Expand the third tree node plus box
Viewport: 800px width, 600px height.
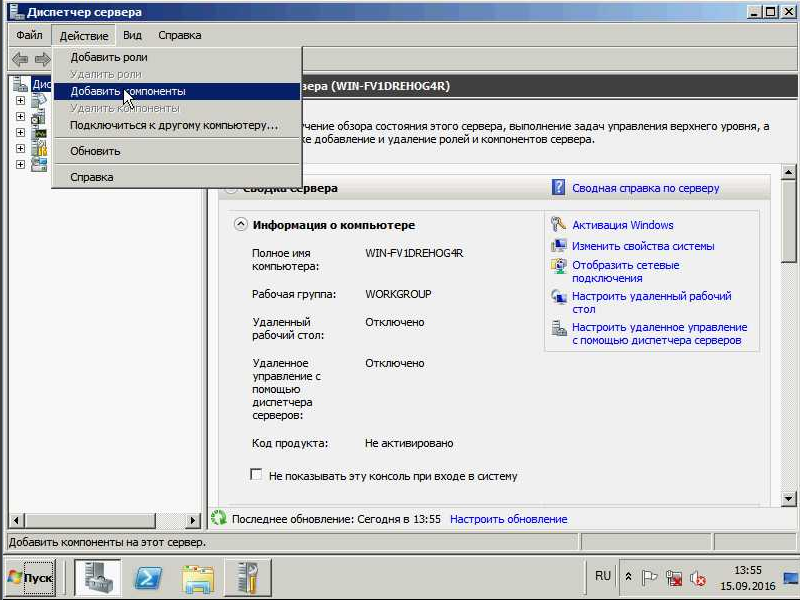click(20, 132)
